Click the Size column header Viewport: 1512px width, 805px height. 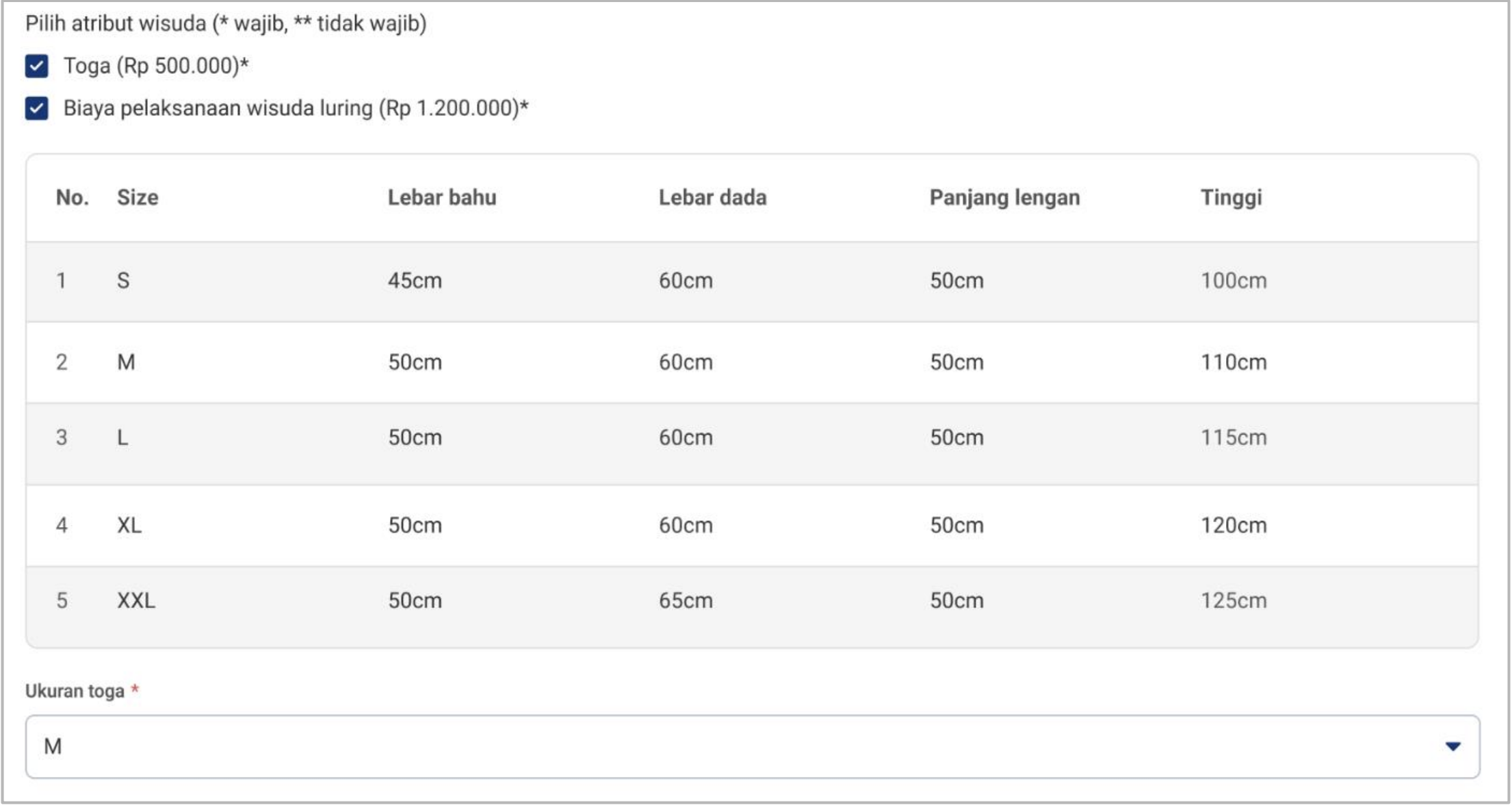(138, 198)
